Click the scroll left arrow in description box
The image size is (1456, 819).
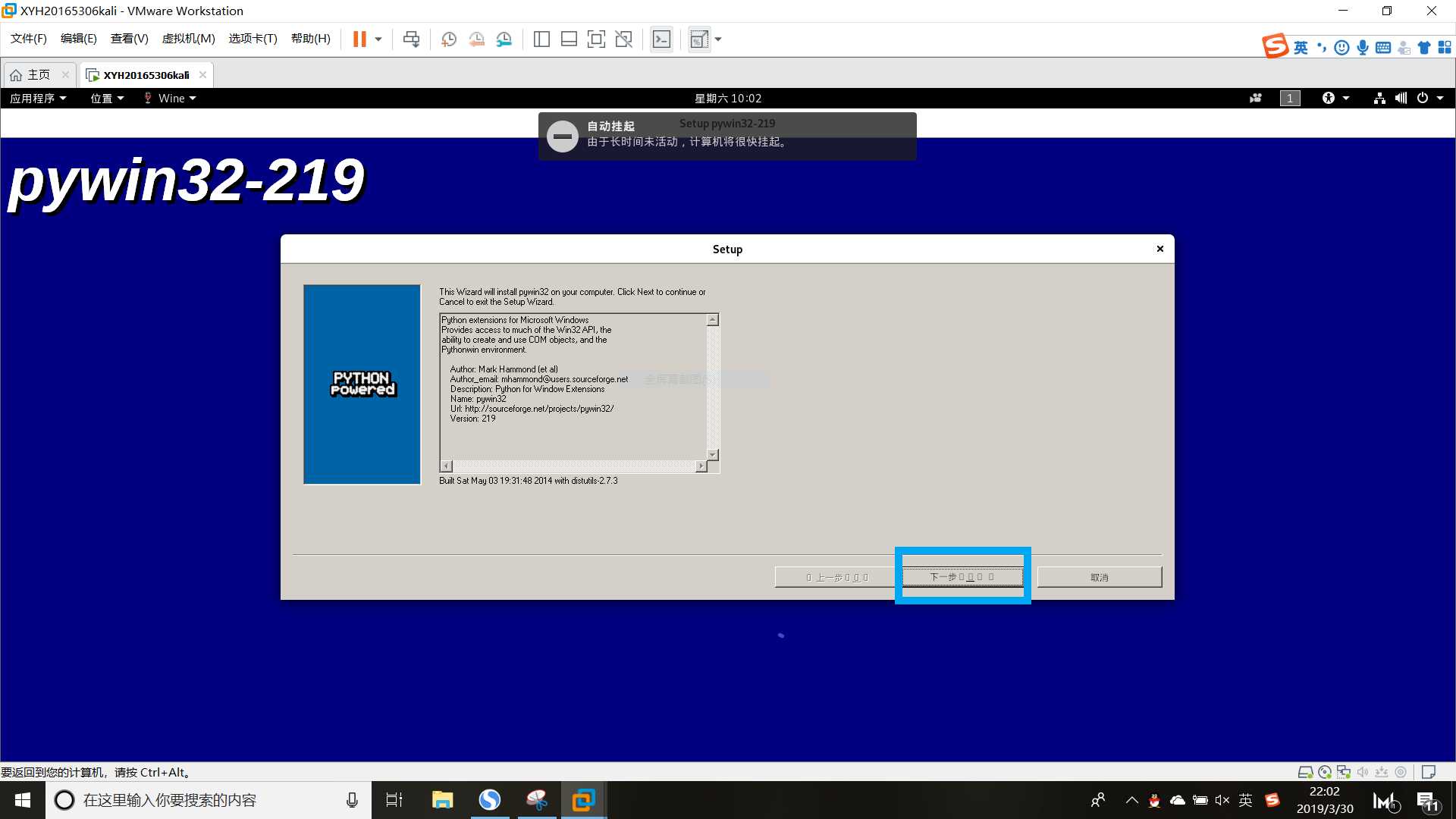[447, 466]
